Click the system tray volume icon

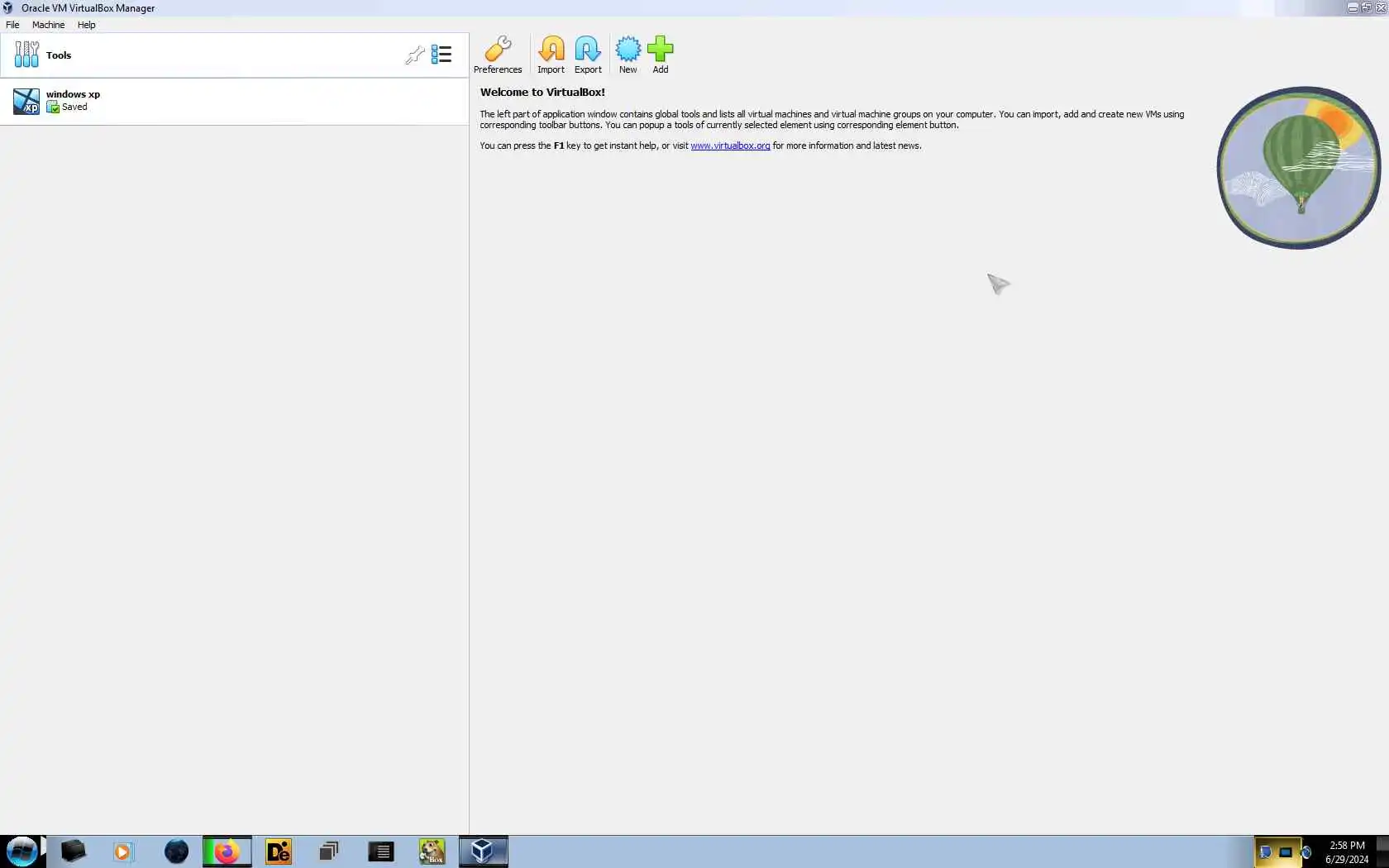[x=1305, y=852]
